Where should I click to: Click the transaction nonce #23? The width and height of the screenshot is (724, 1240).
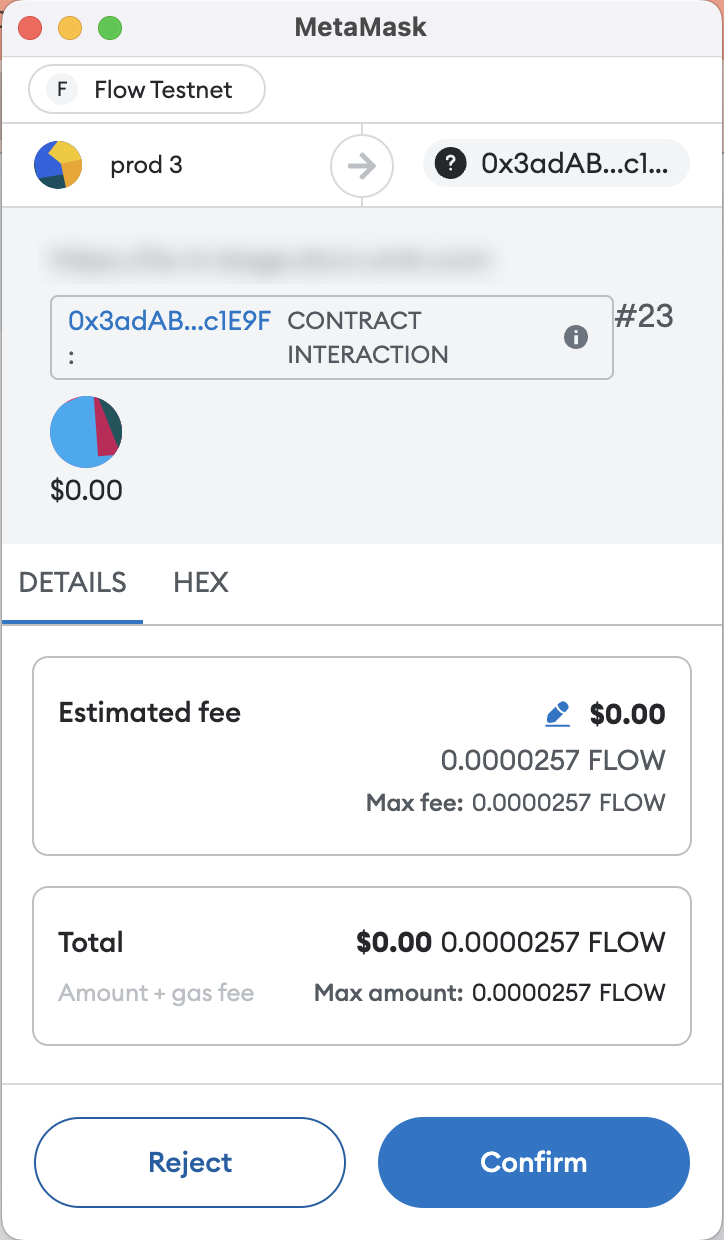[644, 317]
